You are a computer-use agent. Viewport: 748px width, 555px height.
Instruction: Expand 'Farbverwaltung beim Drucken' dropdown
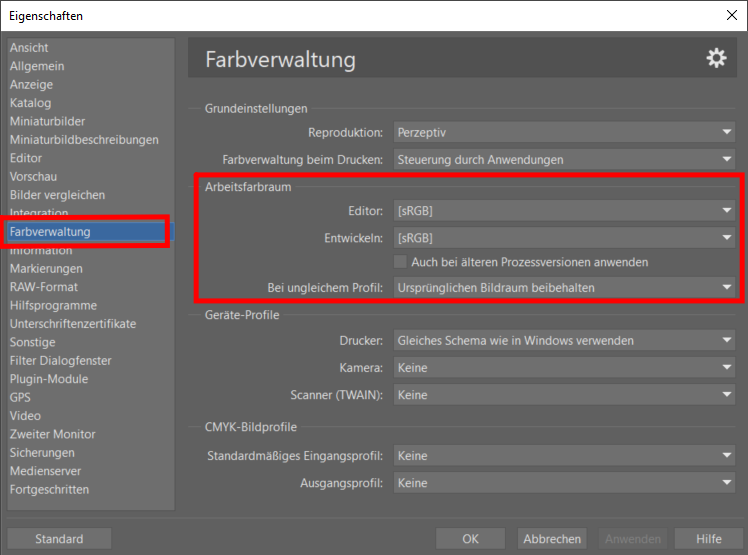(x=564, y=159)
